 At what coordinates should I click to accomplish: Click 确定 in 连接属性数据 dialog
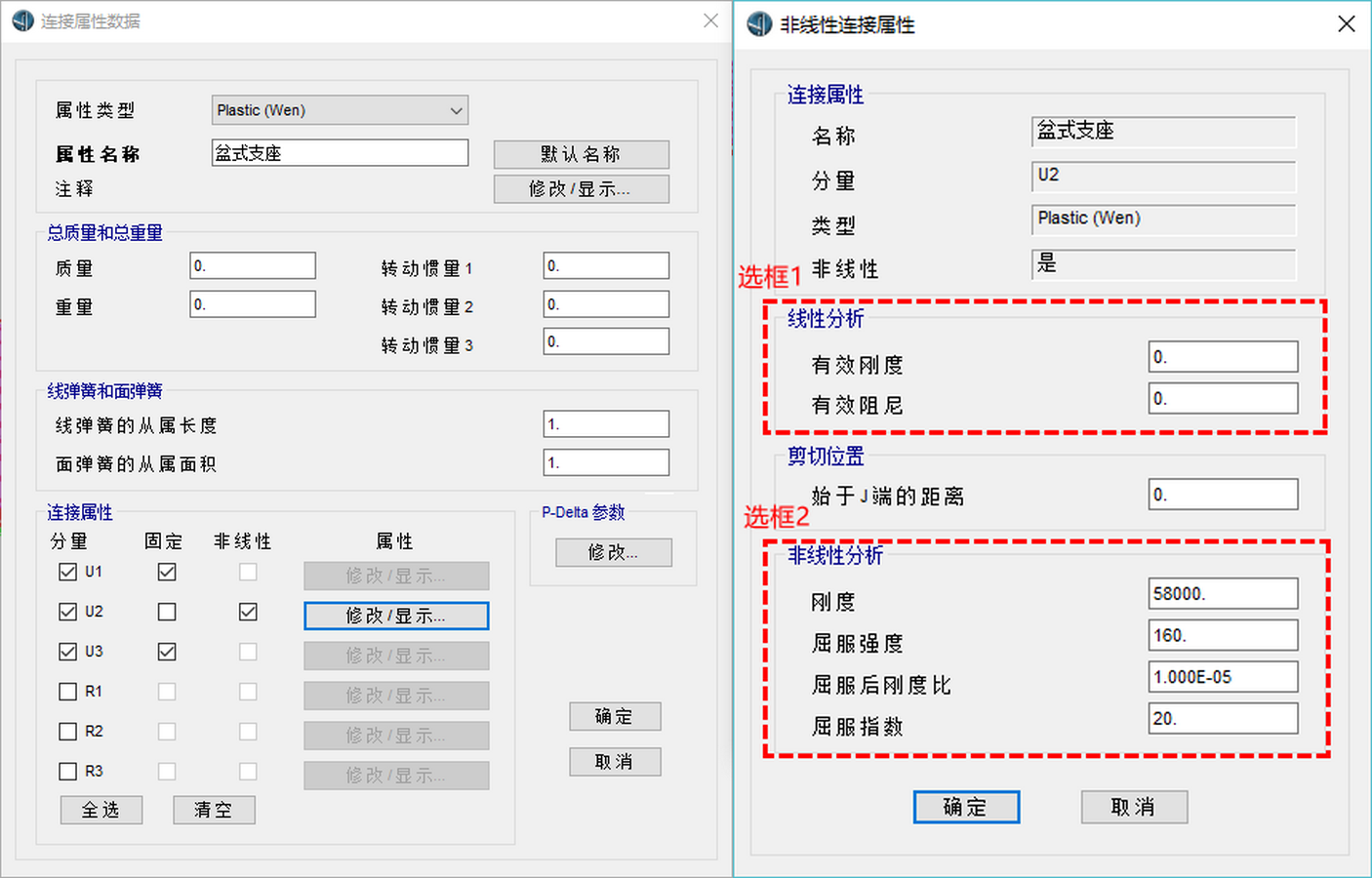point(615,716)
